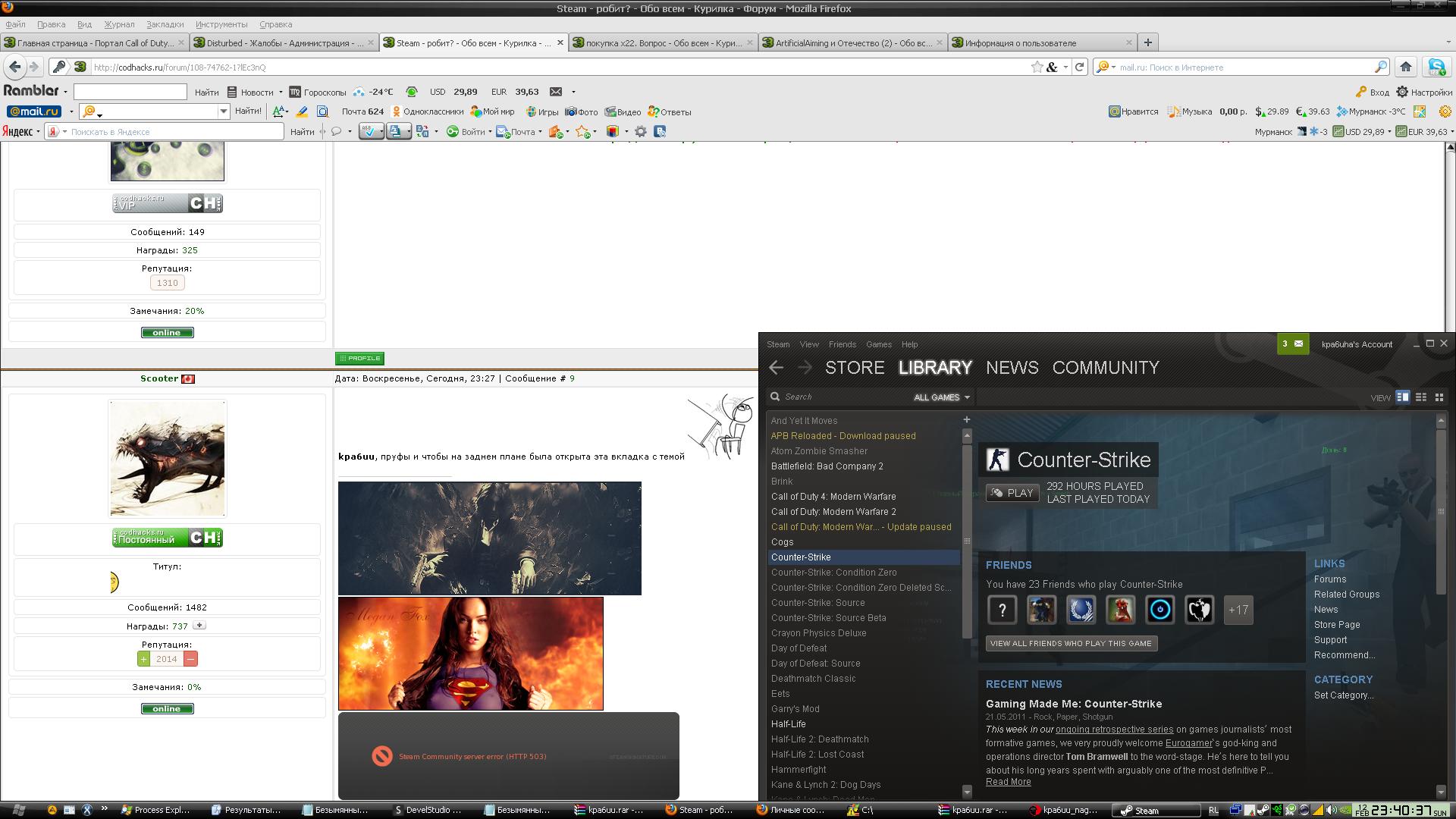Click the Yandex toolbar settings gear
Viewport: 1456px width, 819px height.
tap(641, 131)
